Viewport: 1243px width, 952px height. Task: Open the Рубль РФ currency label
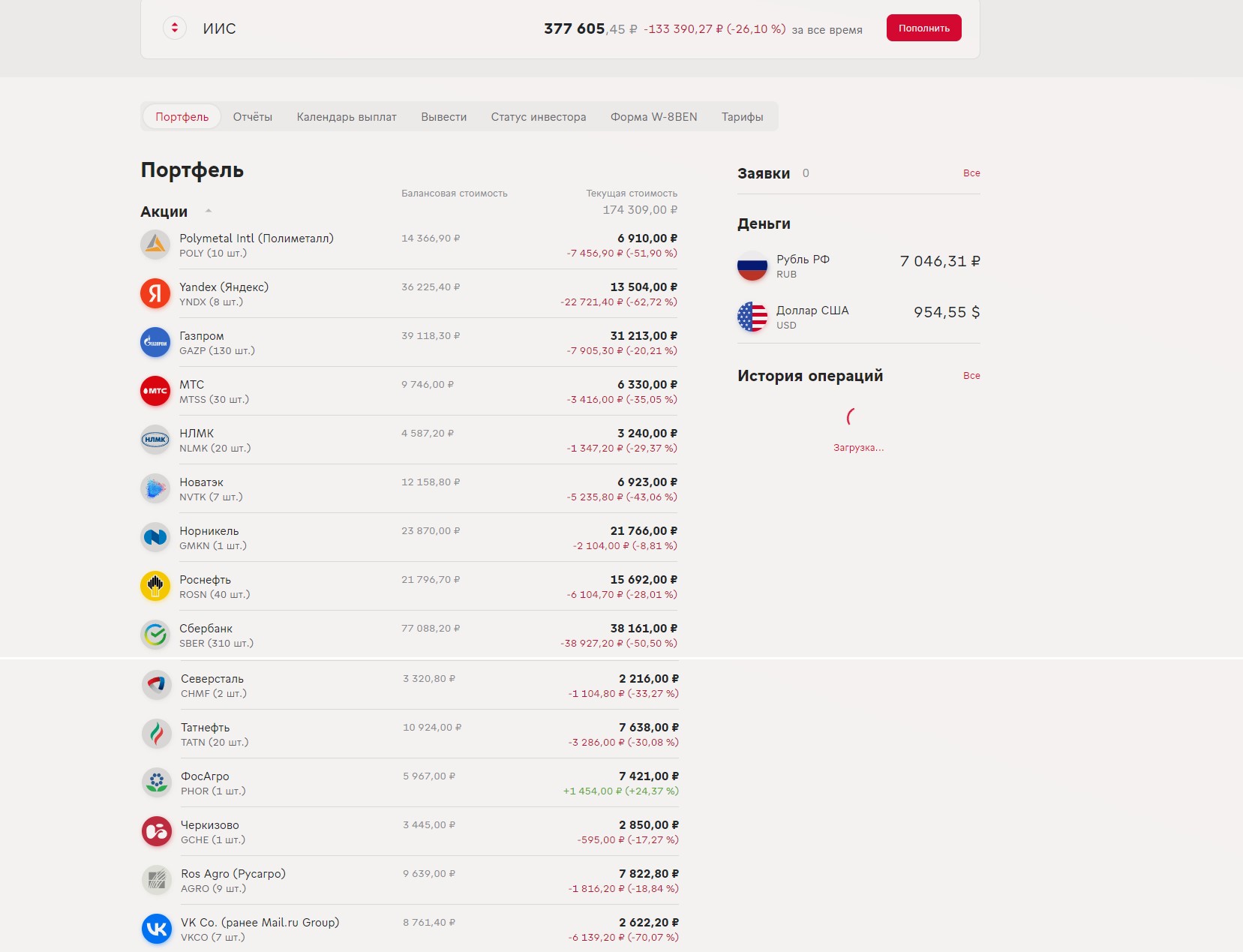tap(803, 260)
